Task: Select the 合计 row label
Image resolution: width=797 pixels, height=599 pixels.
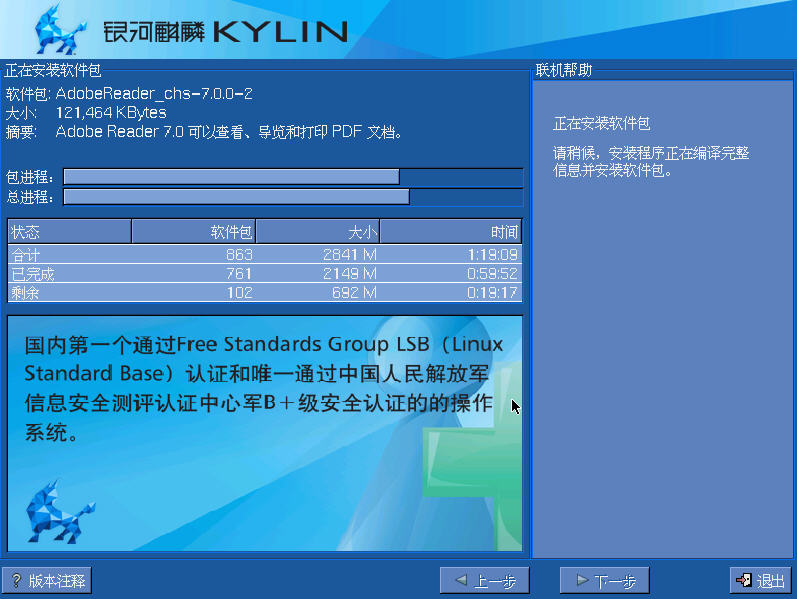Action: [25, 254]
